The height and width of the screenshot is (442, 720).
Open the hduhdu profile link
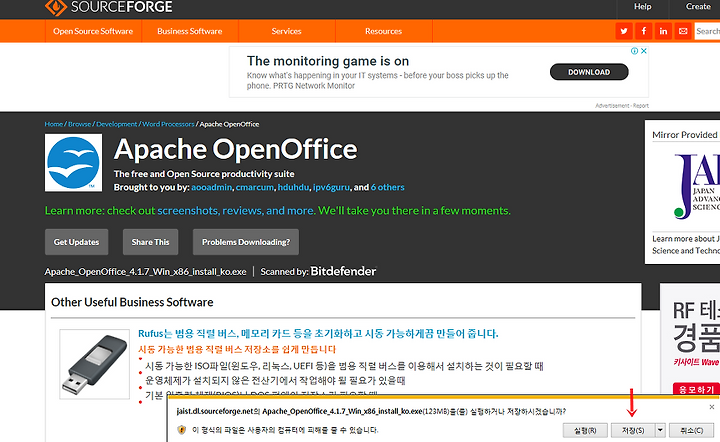(293, 187)
